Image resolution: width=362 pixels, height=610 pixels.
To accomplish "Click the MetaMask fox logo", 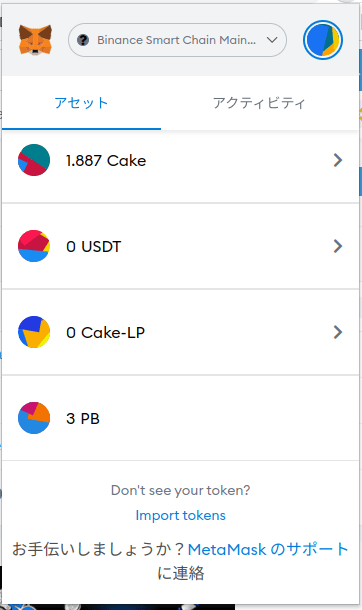I will [x=35, y=40].
